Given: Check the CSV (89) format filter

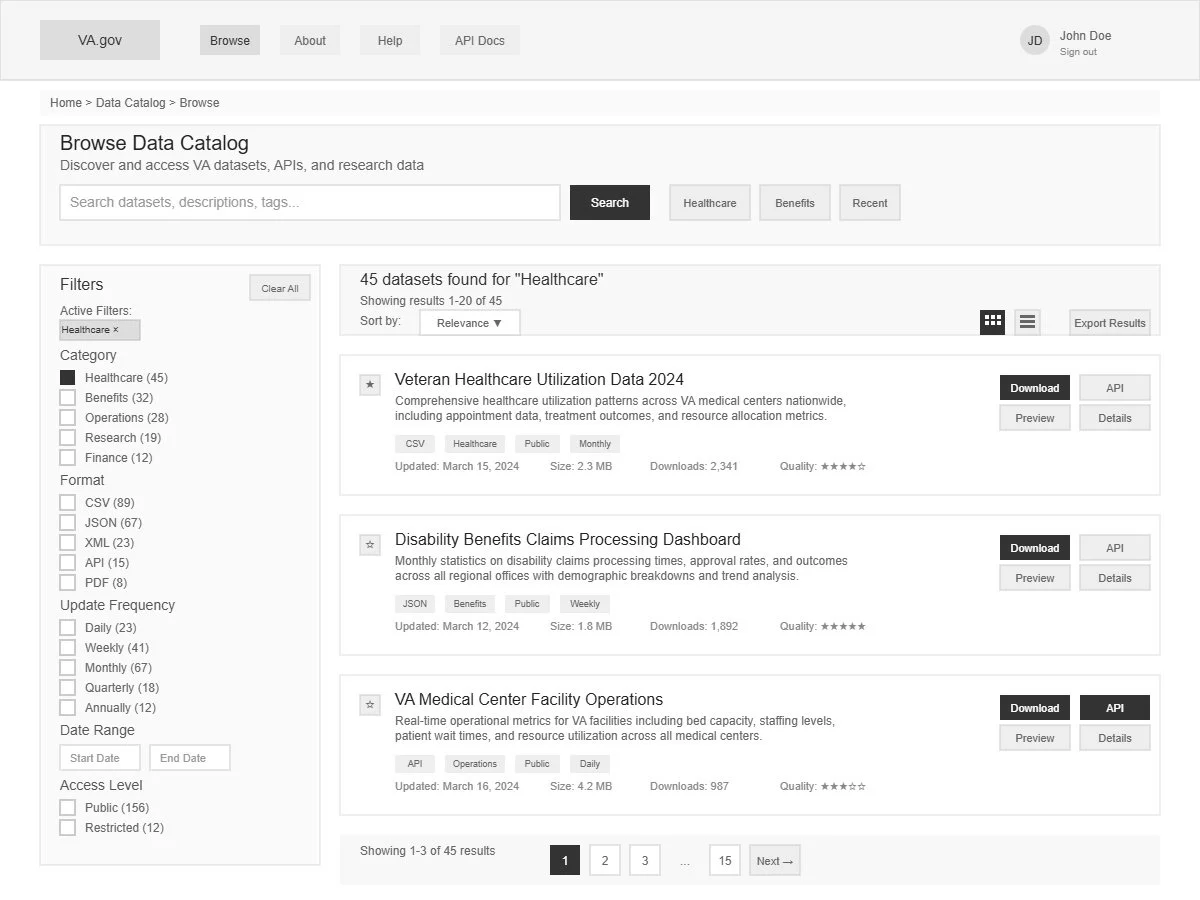Looking at the screenshot, I should (68, 503).
